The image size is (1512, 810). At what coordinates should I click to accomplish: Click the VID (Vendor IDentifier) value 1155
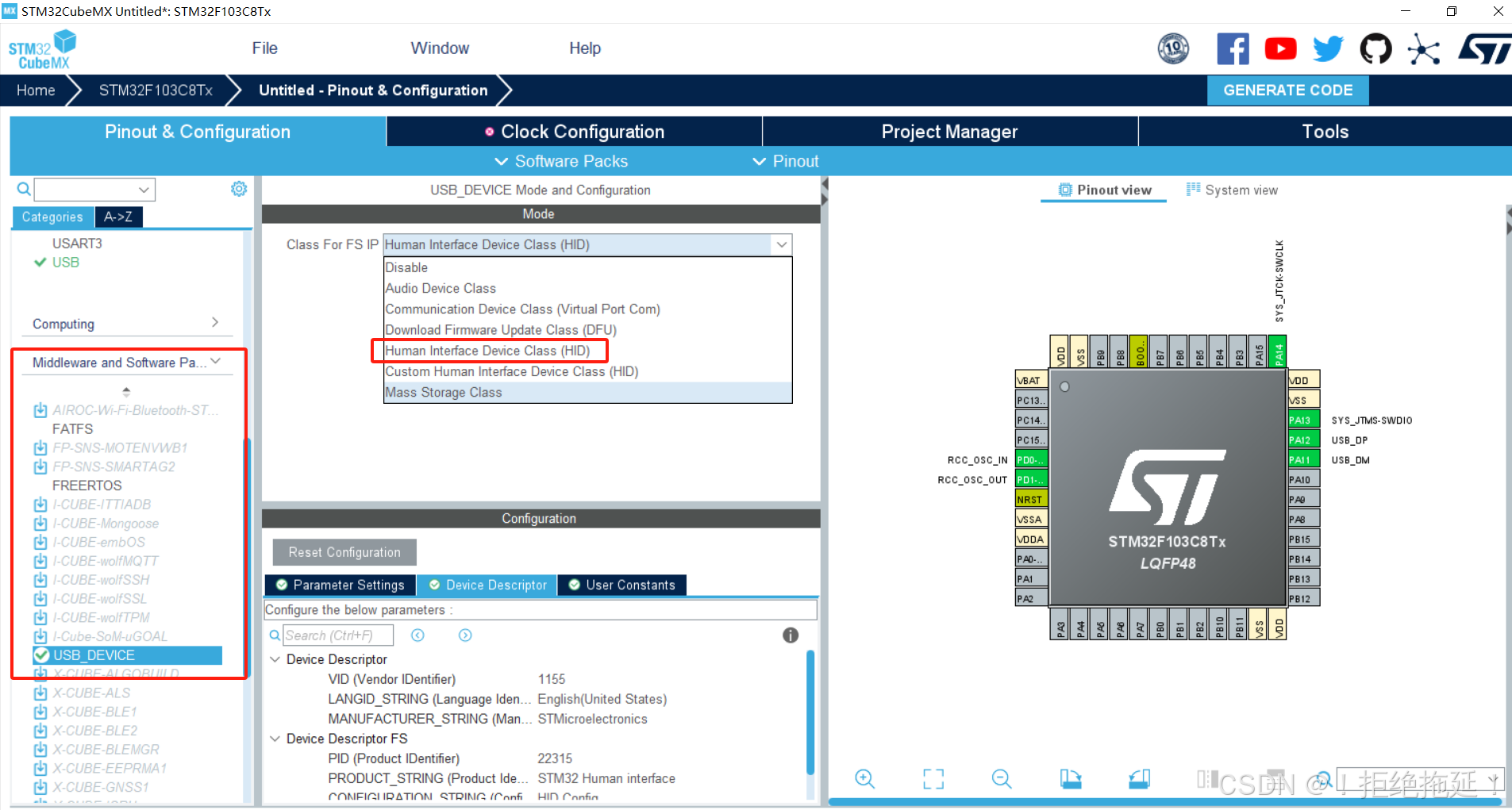tap(552, 679)
